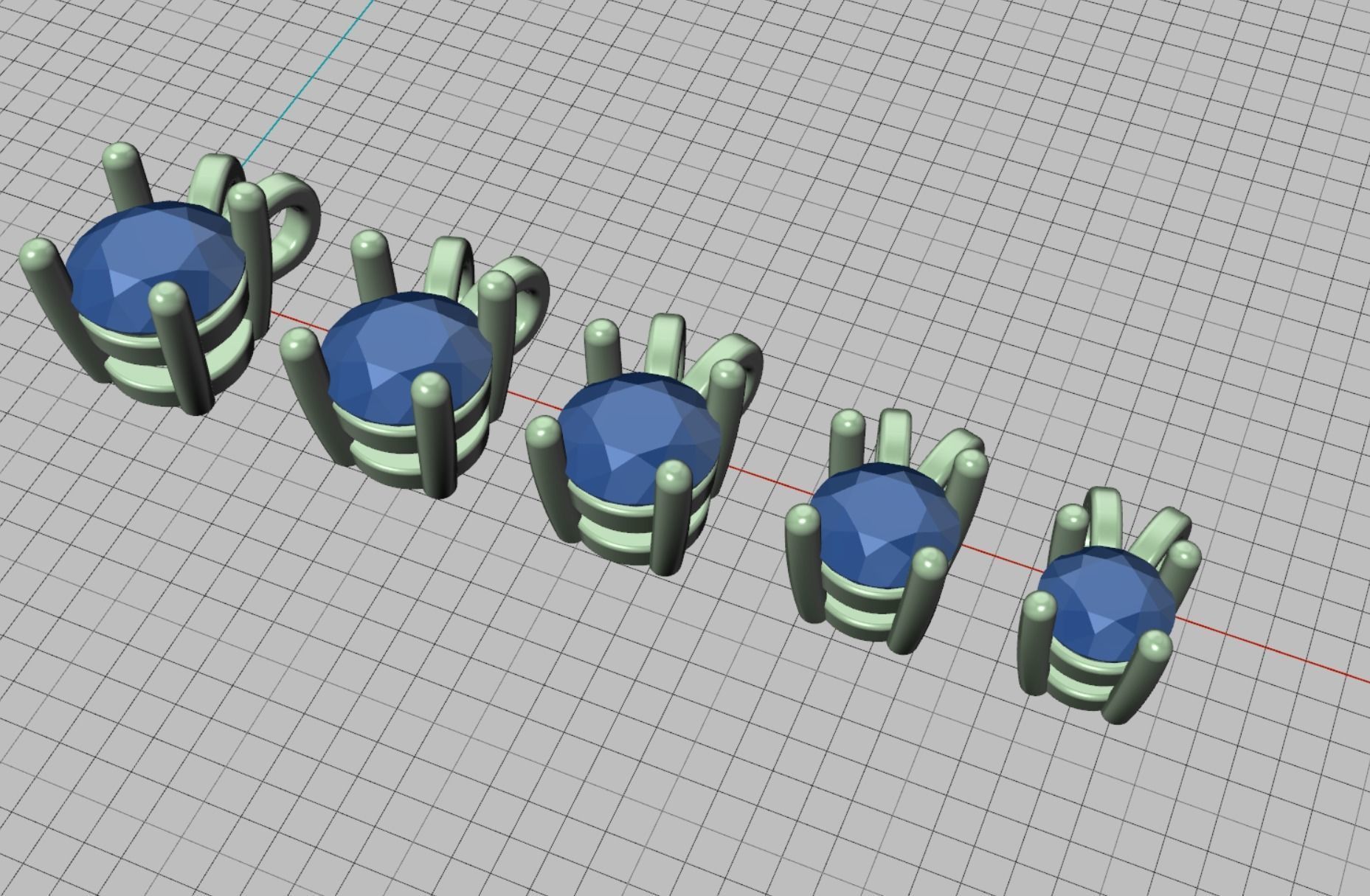
Task: Select the blue gemstone of the middle pendant
Action: (638, 438)
